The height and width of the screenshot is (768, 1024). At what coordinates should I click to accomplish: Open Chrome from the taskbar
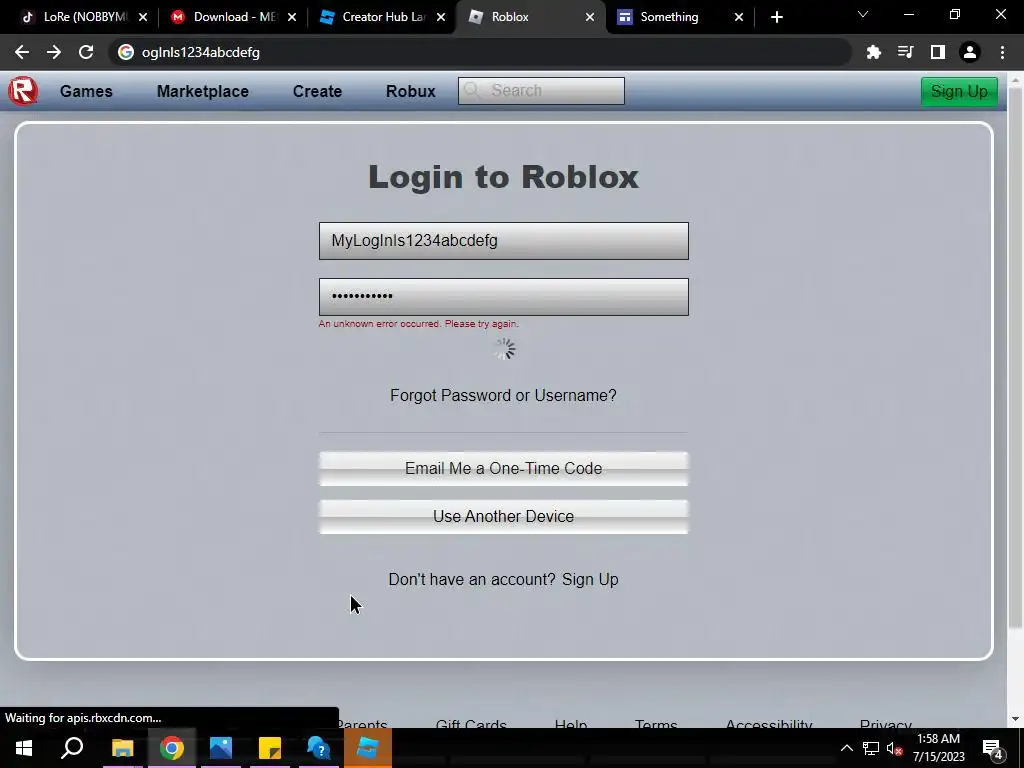tap(172, 748)
